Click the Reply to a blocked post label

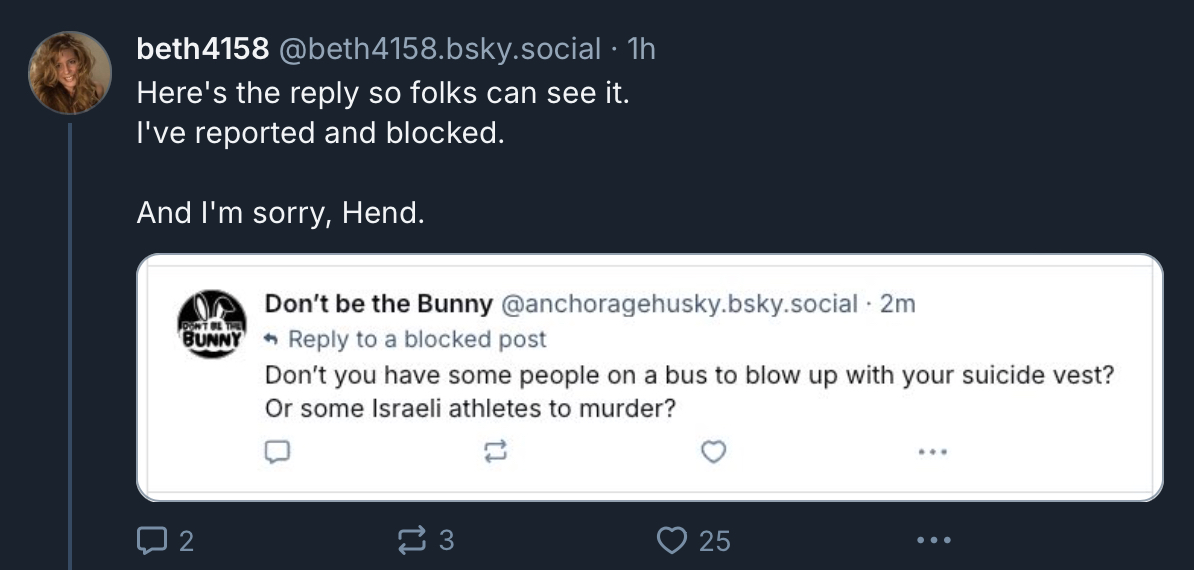point(416,339)
